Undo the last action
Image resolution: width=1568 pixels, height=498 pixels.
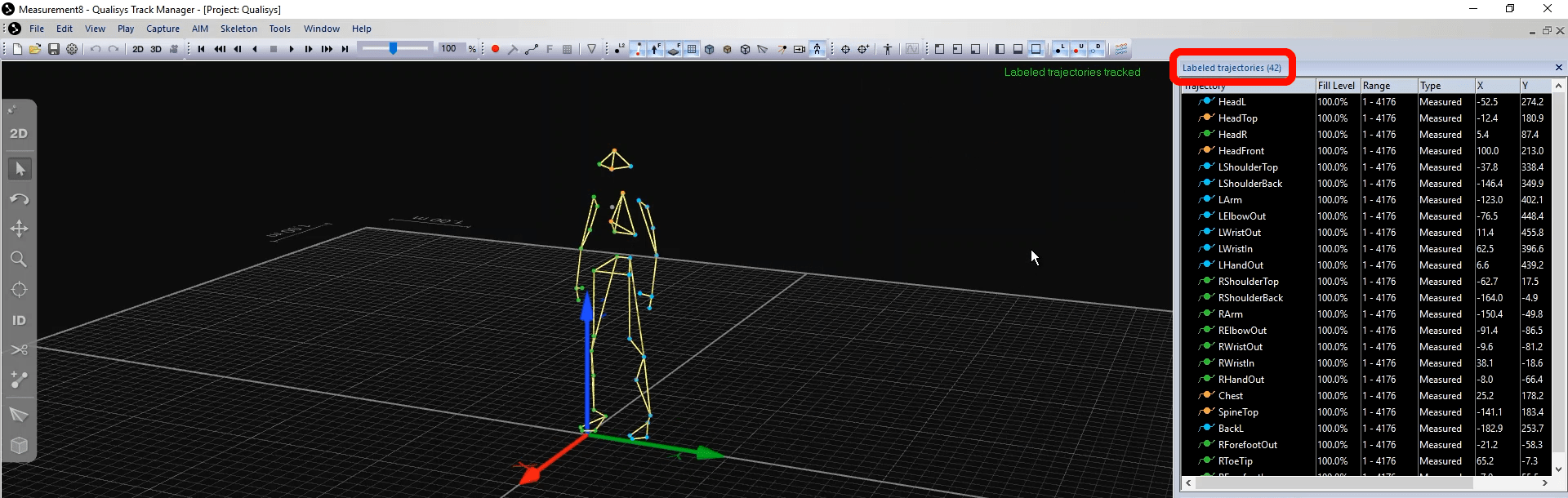point(96,49)
